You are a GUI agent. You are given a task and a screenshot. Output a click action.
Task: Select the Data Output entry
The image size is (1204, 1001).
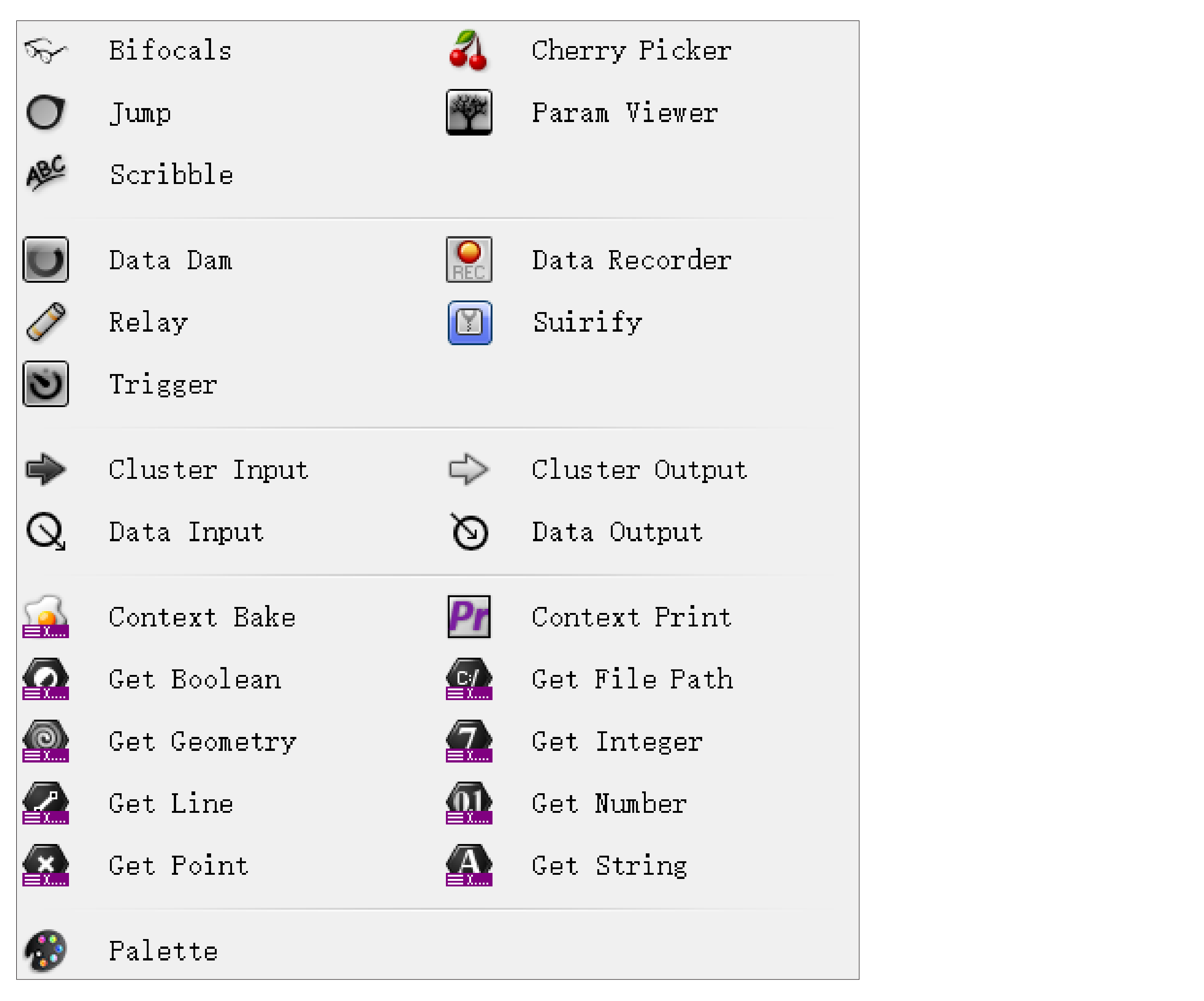click(575, 531)
